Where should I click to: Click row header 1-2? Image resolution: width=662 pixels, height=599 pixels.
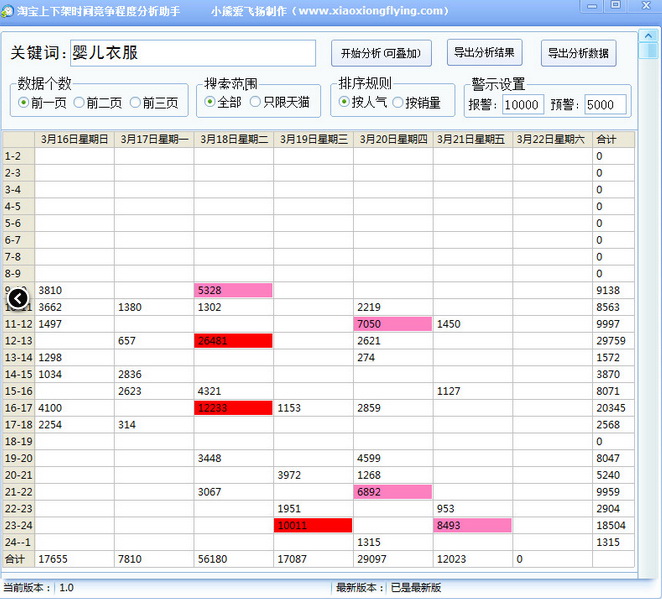pyautogui.click(x=19, y=156)
